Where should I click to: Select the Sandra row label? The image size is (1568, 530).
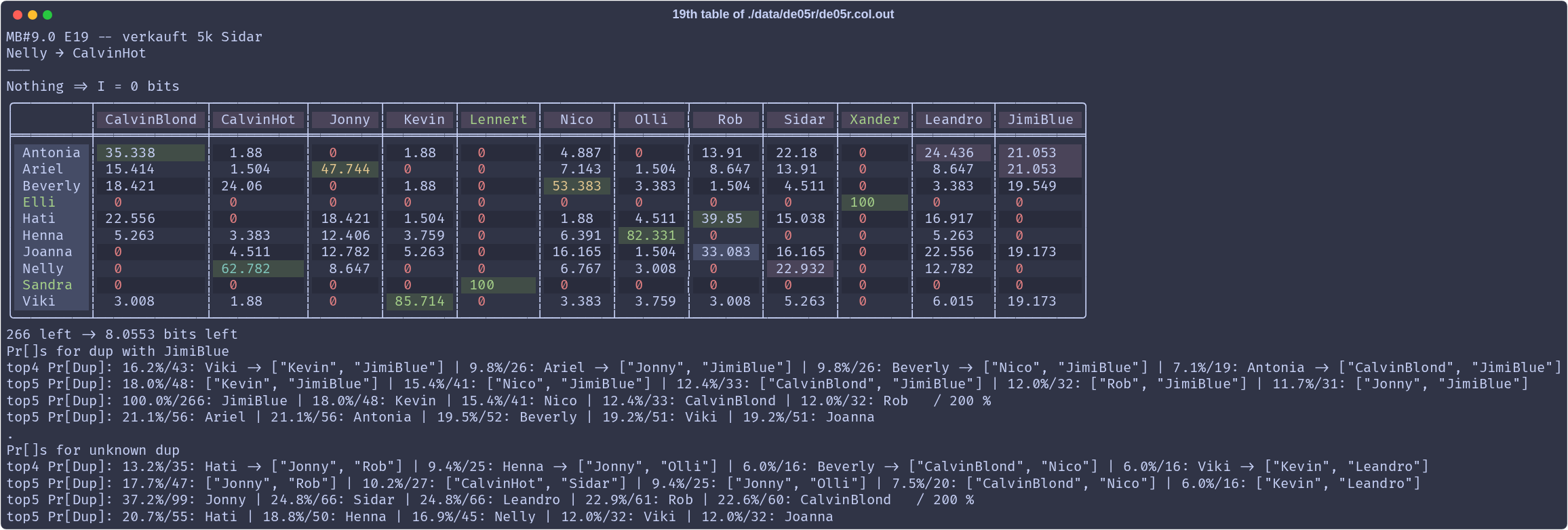point(47,285)
